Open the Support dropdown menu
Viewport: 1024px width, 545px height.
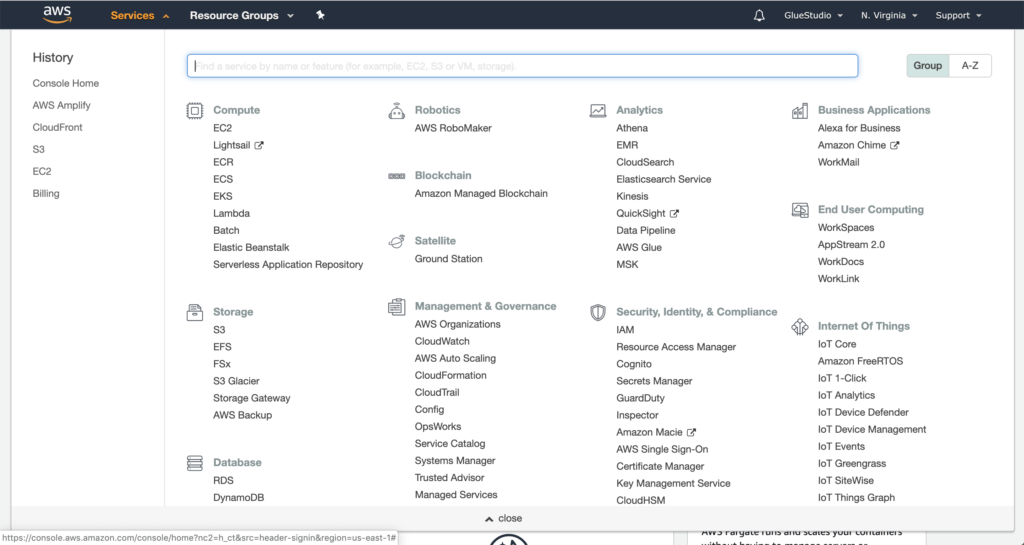pyautogui.click(x=958, y=15)
